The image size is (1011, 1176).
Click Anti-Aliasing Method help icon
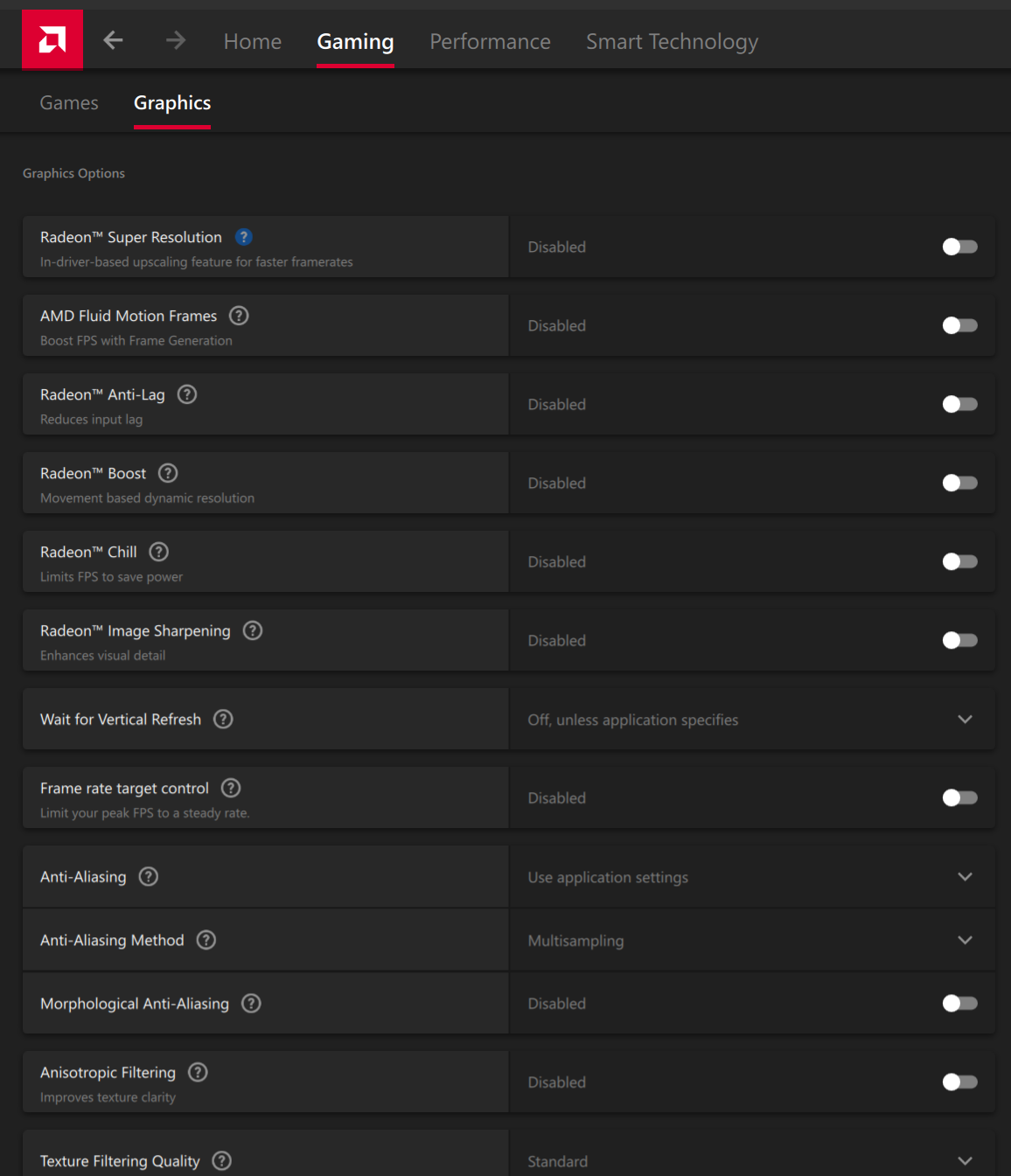click(206, 940)
